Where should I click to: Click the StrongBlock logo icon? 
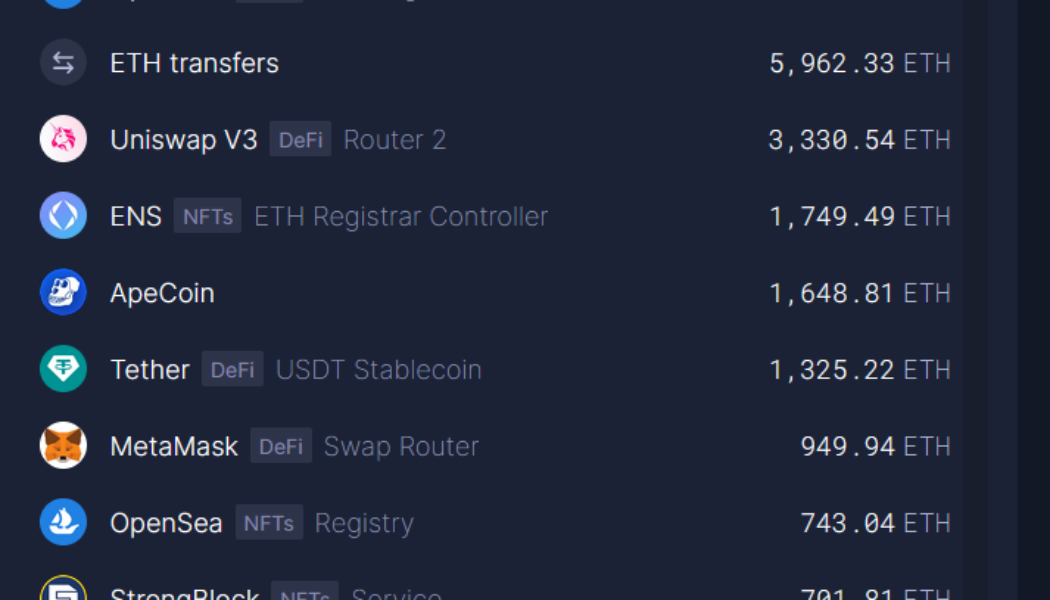pos(63,592)
